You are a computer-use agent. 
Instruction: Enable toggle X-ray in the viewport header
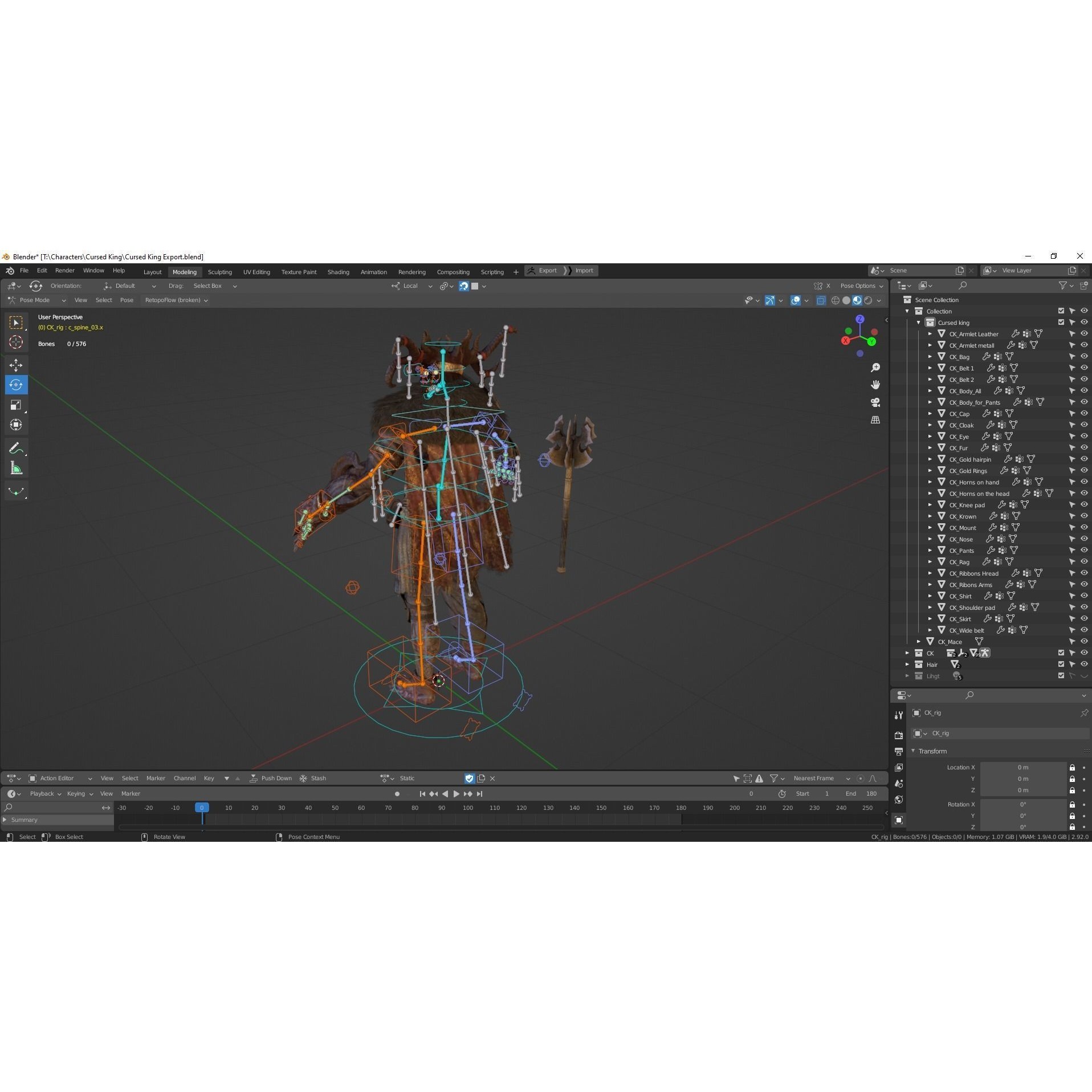point(821,300)
